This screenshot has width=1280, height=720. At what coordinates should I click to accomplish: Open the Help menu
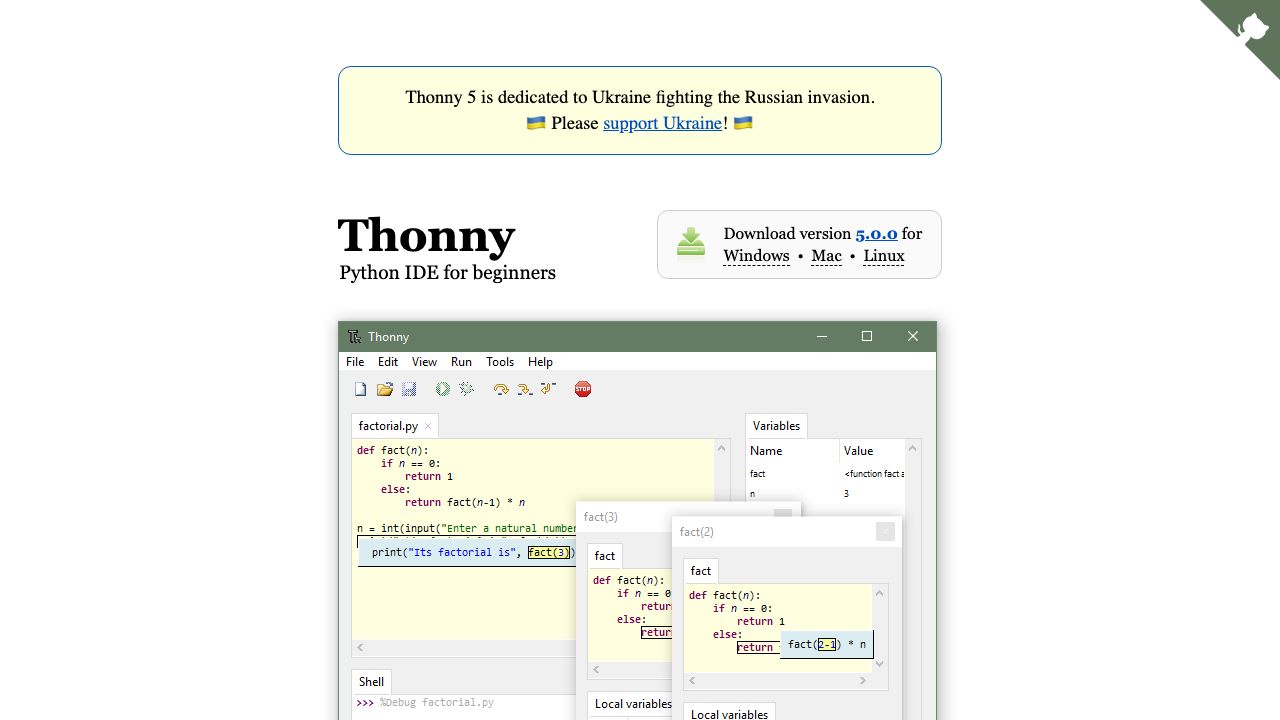coord(540,362)
